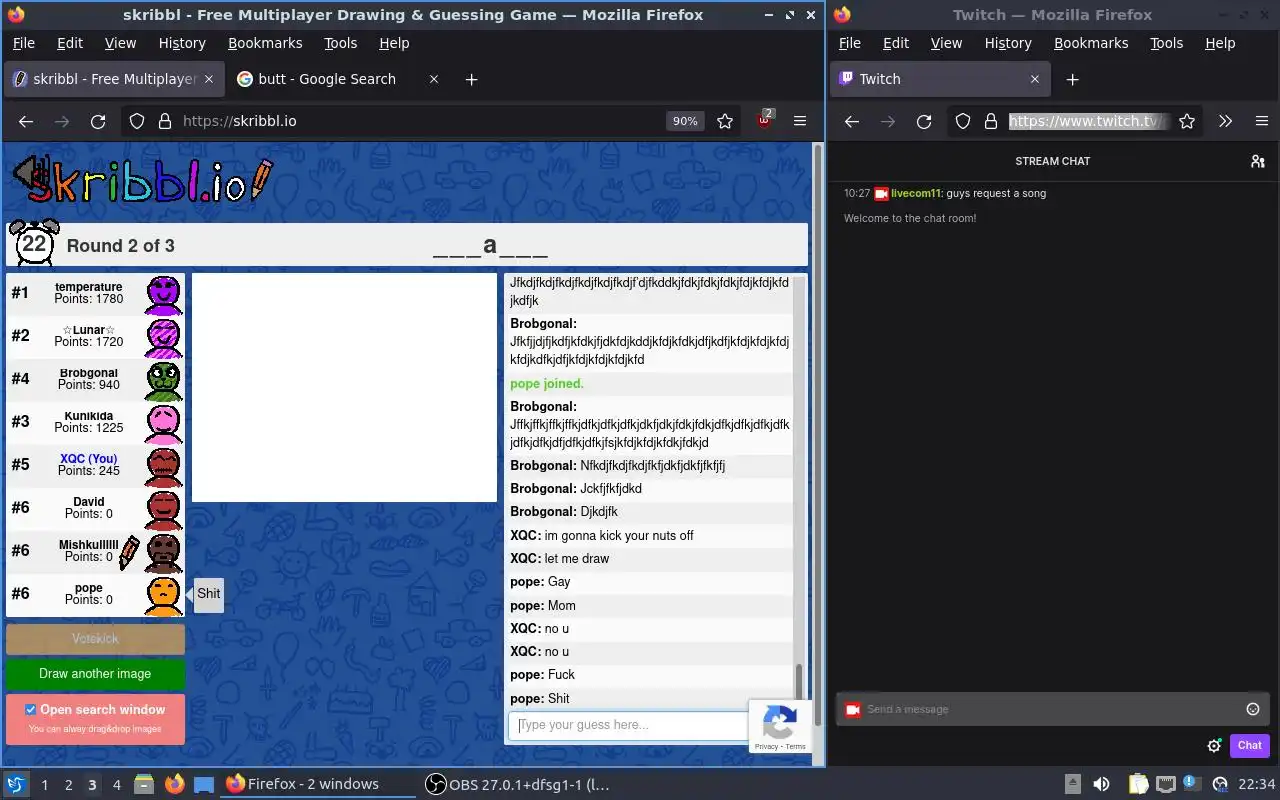1280x800 pixels.
Task: Bookmark the Twitch page with star
Action: coord(1187,121)
